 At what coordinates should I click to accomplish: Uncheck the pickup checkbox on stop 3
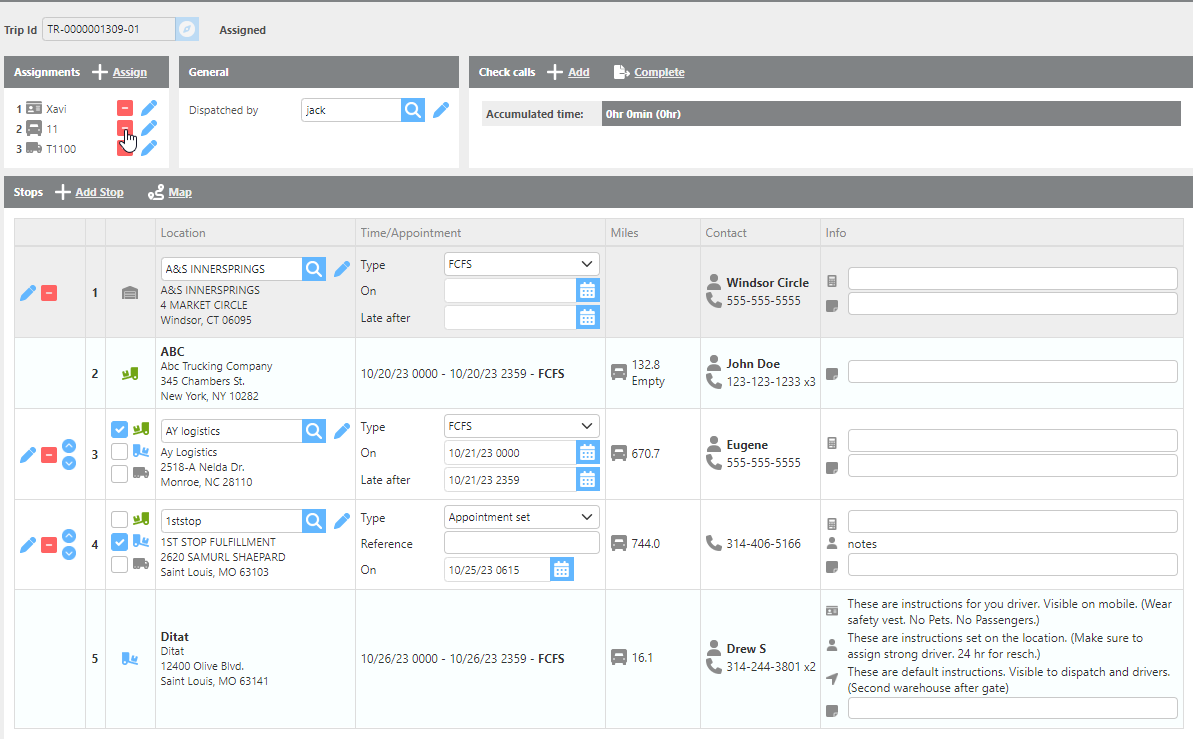(120, 429)
